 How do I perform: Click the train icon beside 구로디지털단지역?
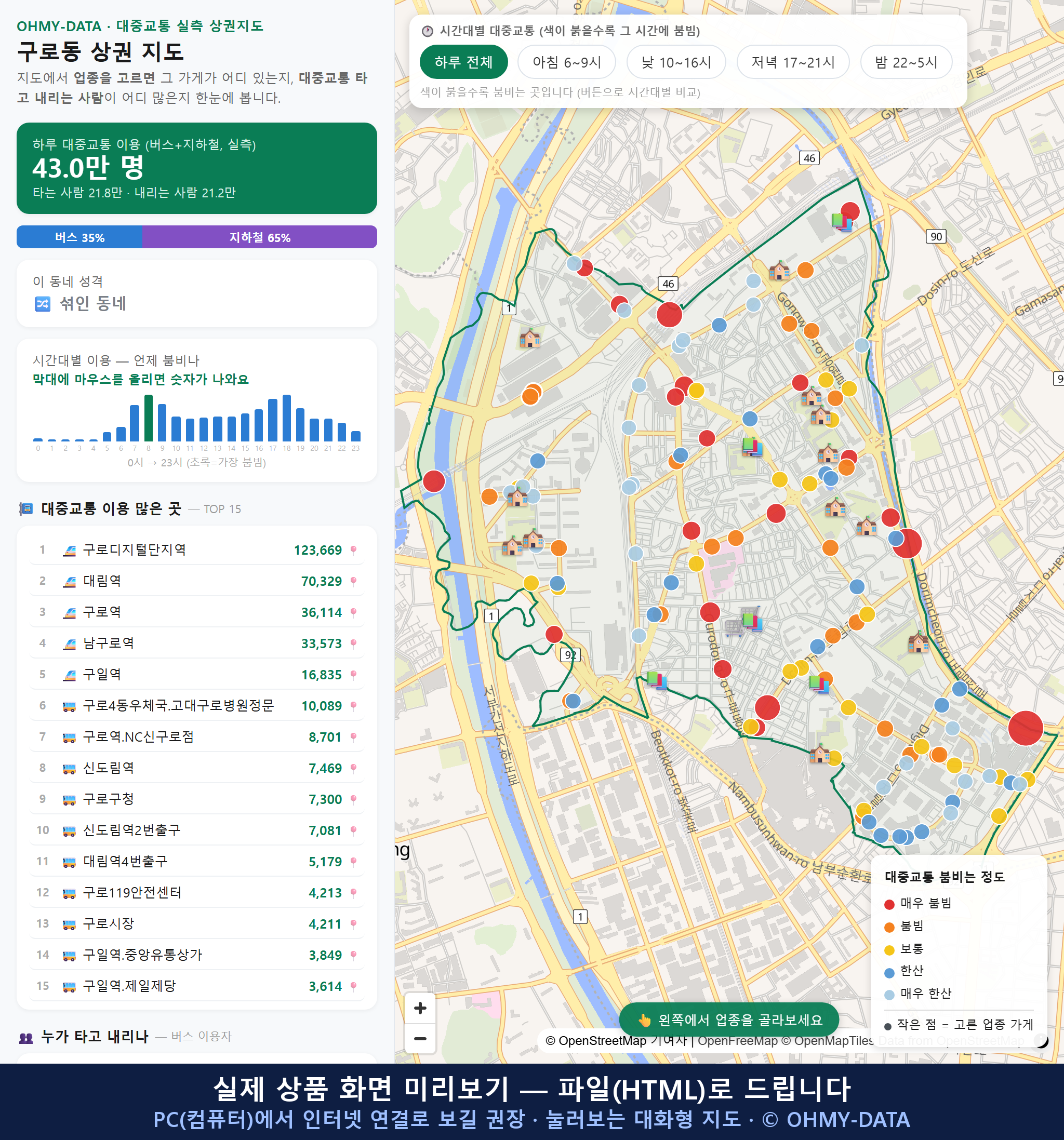point(69,551)
